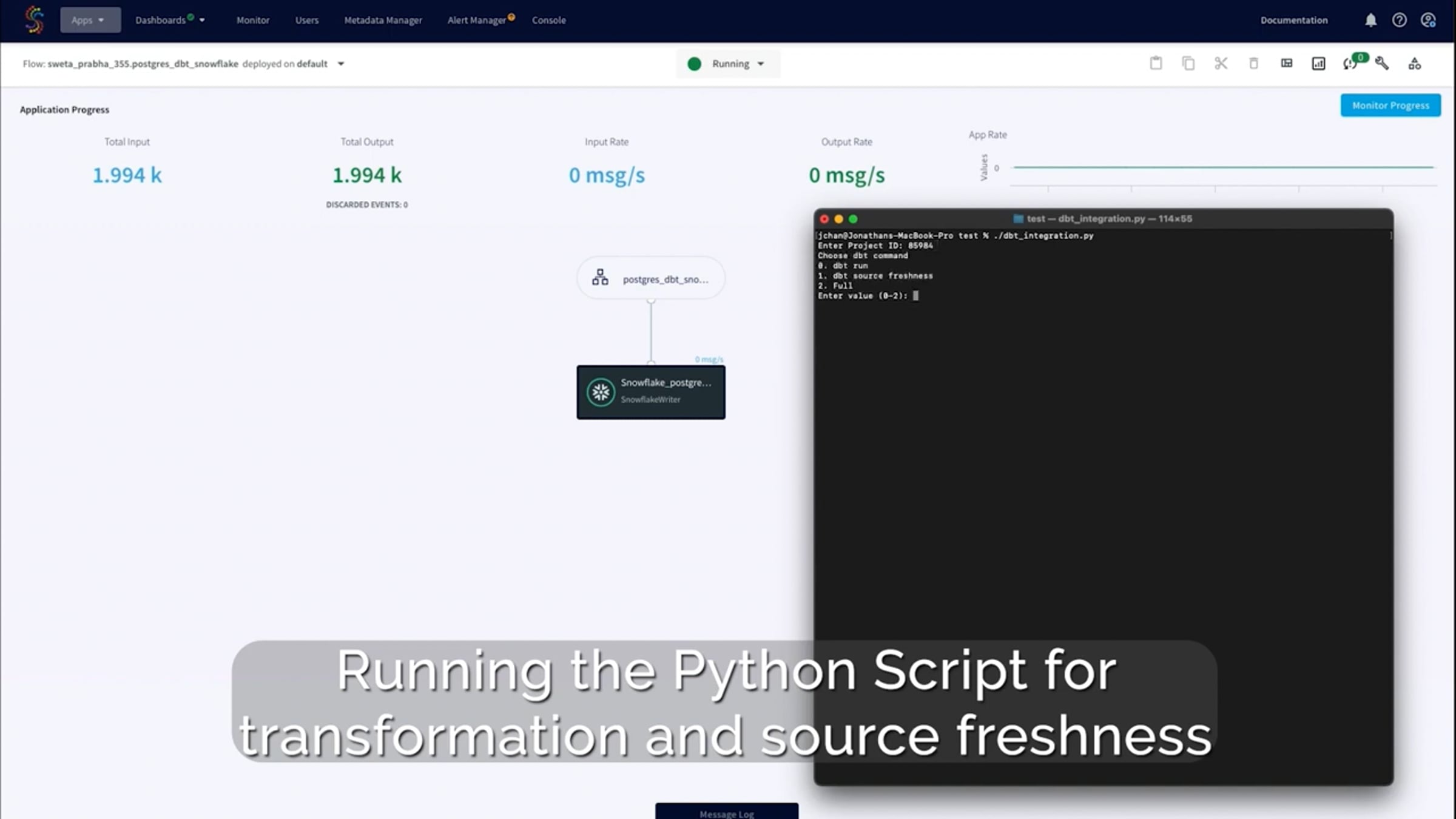Click the bar chart metrics icon
1456x819 pixels.
(1318, 64)
